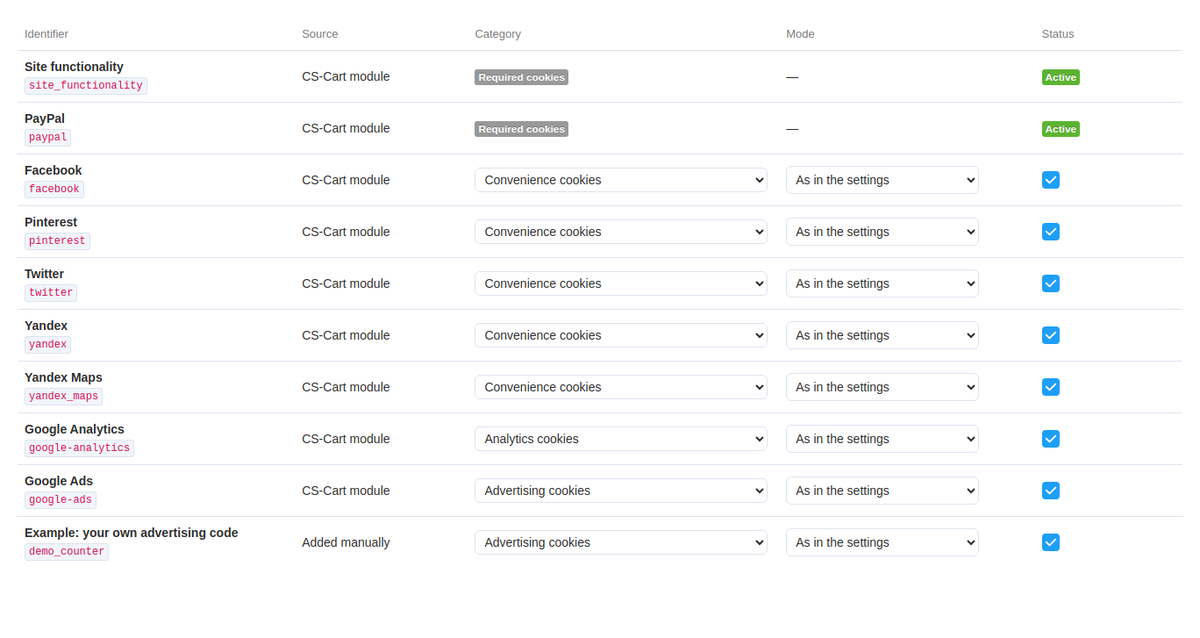Click the google-analytics identifier code
Screen dimensions: 1200x638
[79, 448]
